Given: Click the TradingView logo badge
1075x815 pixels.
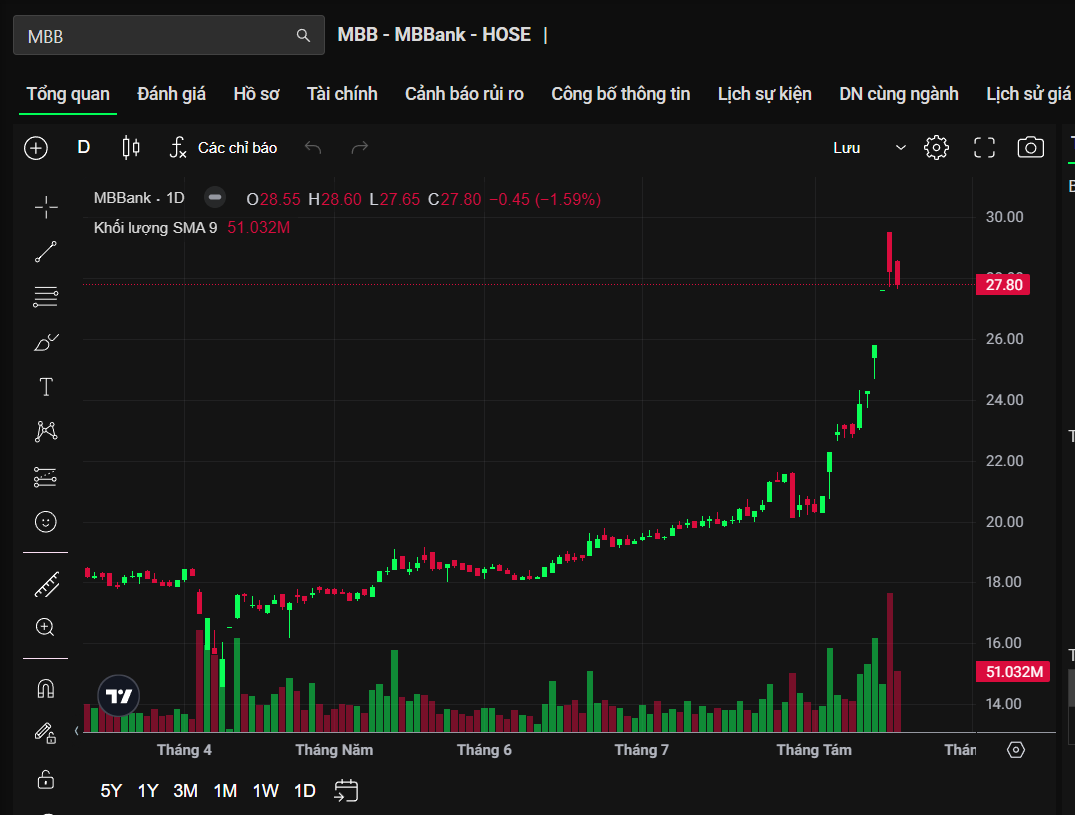Looking at the screenshot, I should click(x=119, y=696).
